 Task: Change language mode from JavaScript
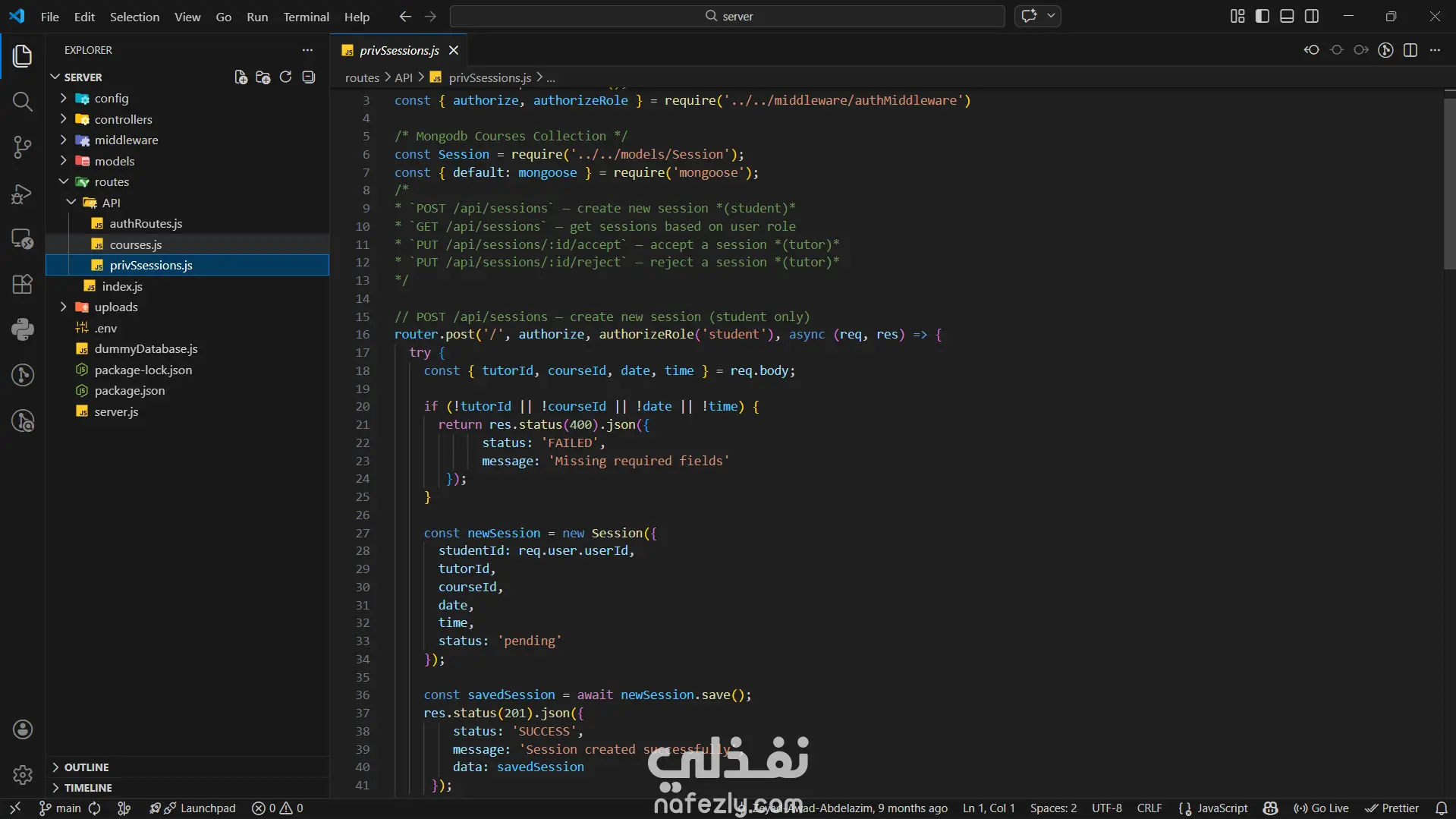pyautogui.click(x=1222, y=808)
